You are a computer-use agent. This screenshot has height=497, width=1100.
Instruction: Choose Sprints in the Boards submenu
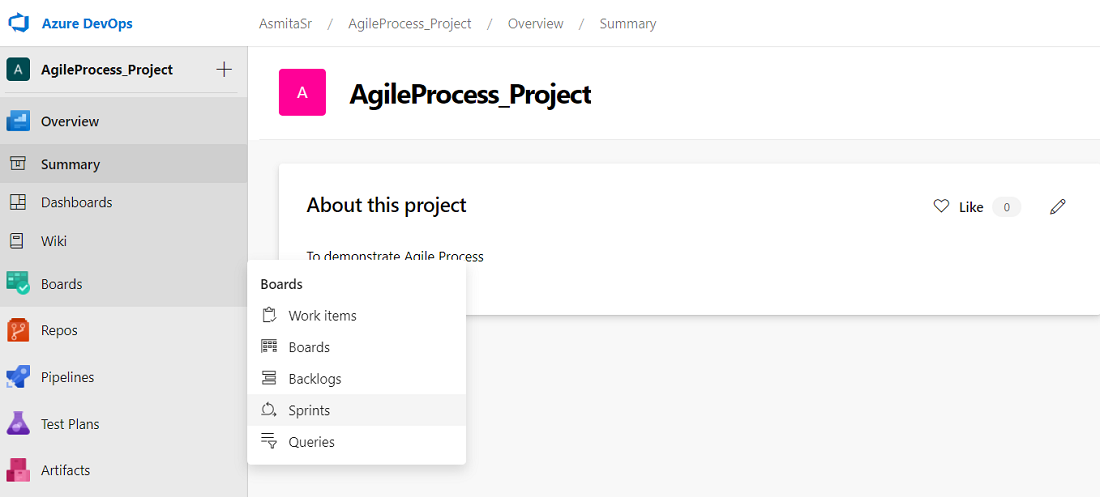[x=309, y=410]
